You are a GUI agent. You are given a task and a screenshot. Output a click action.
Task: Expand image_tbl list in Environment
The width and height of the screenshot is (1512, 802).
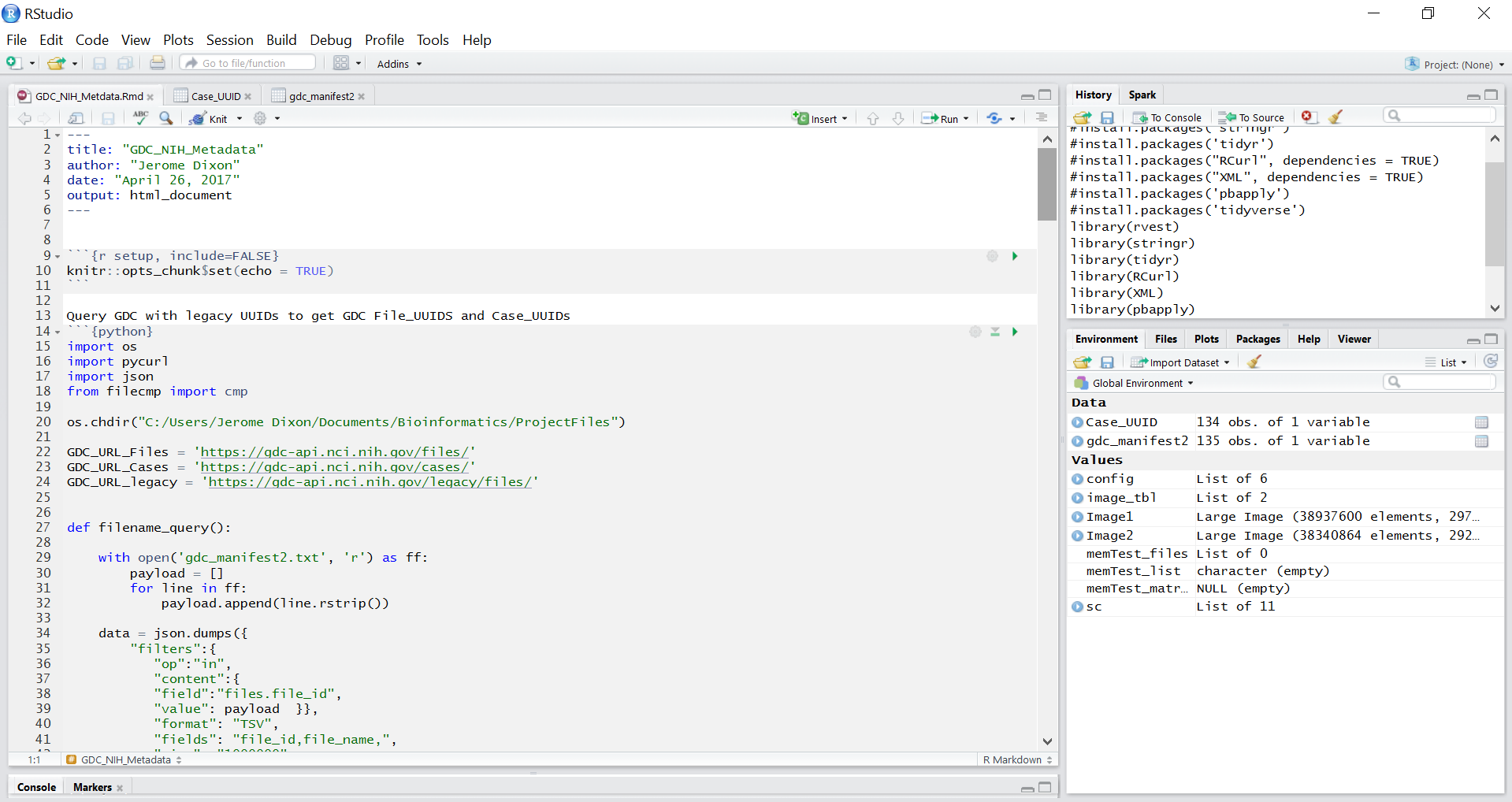point(1077,498)
